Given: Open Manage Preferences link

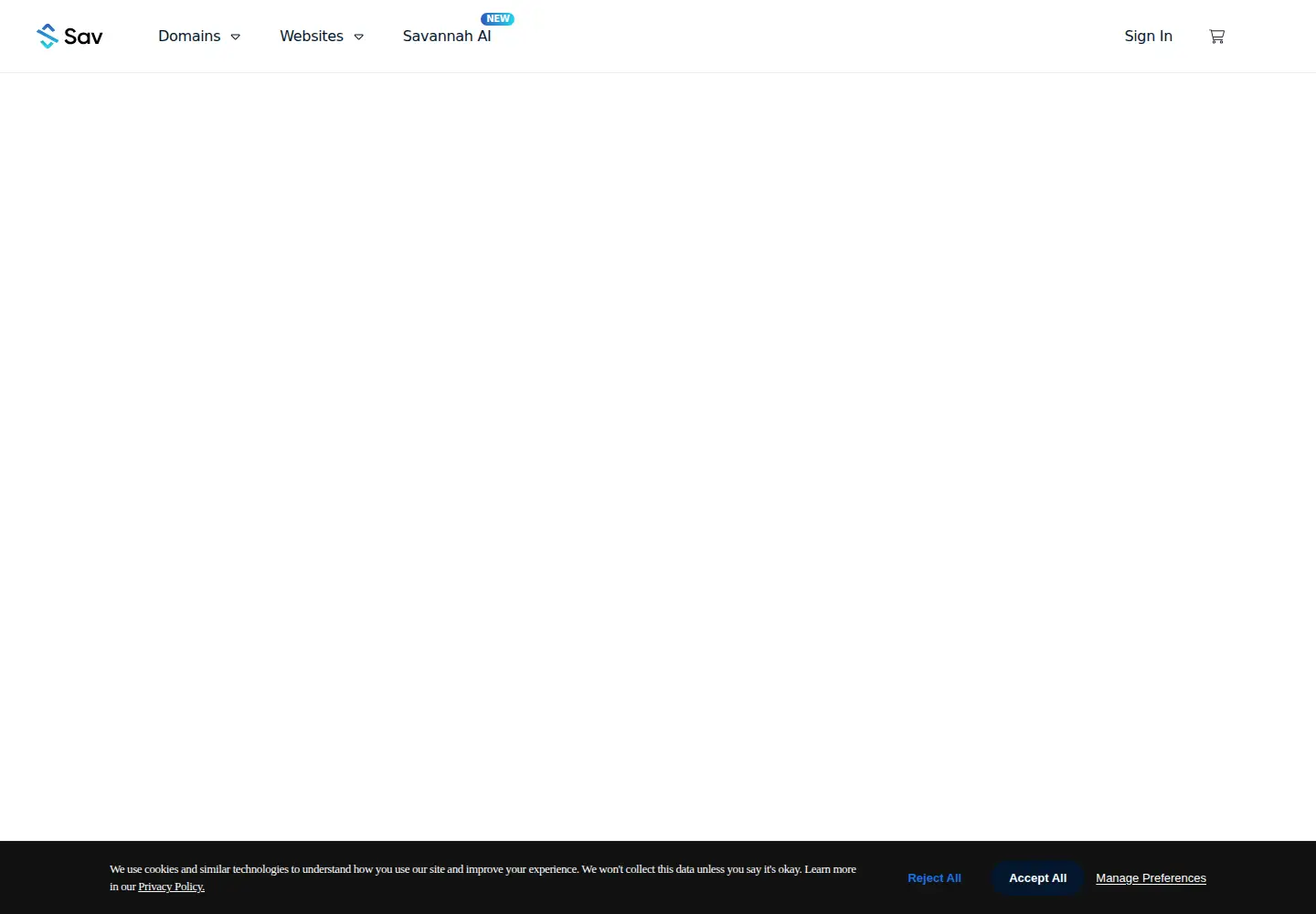Looking at the screenshot, I should [1151, 877].
